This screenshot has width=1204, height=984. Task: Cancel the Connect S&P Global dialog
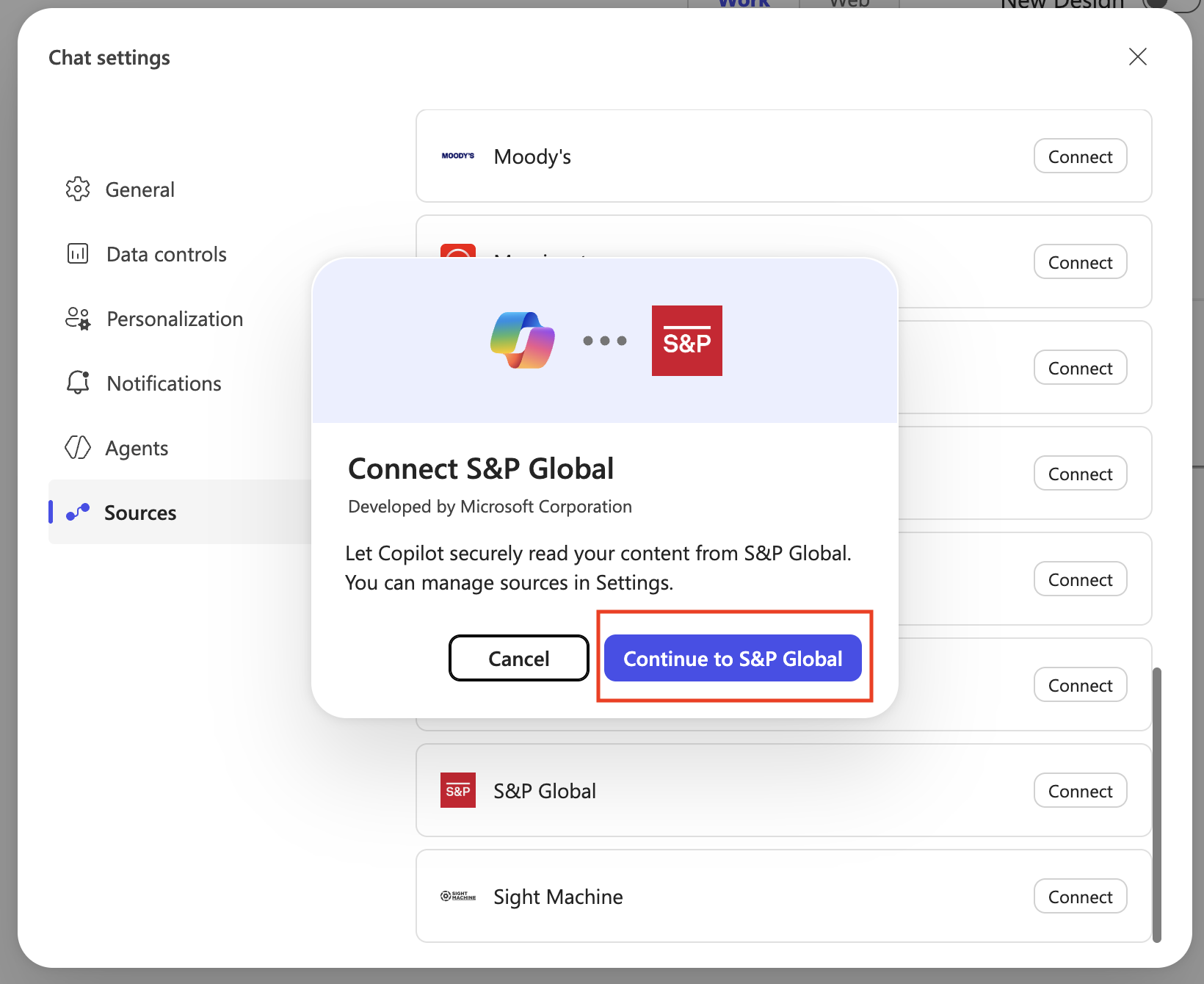coord(519,658)
